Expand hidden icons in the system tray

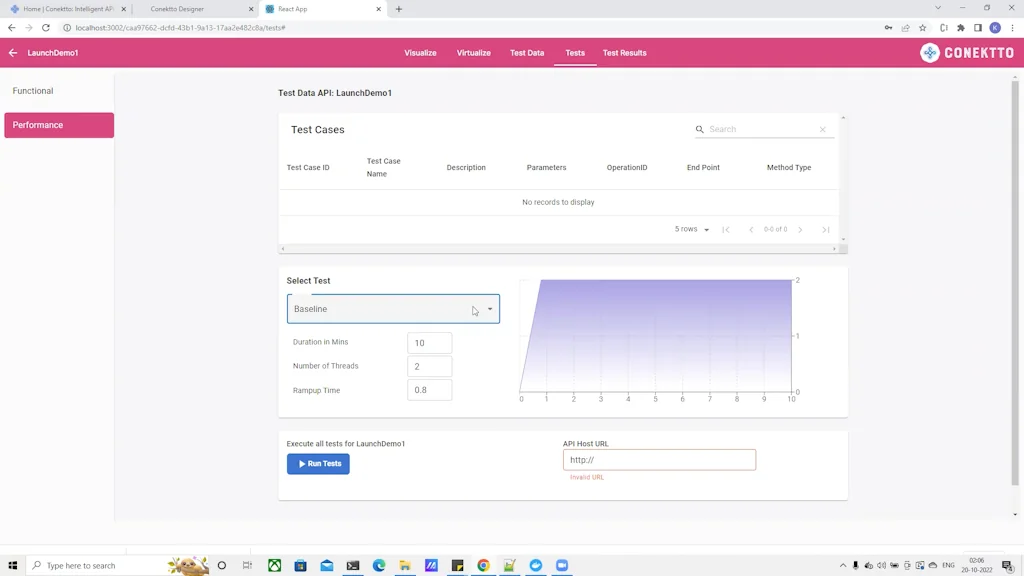point(843,565)
